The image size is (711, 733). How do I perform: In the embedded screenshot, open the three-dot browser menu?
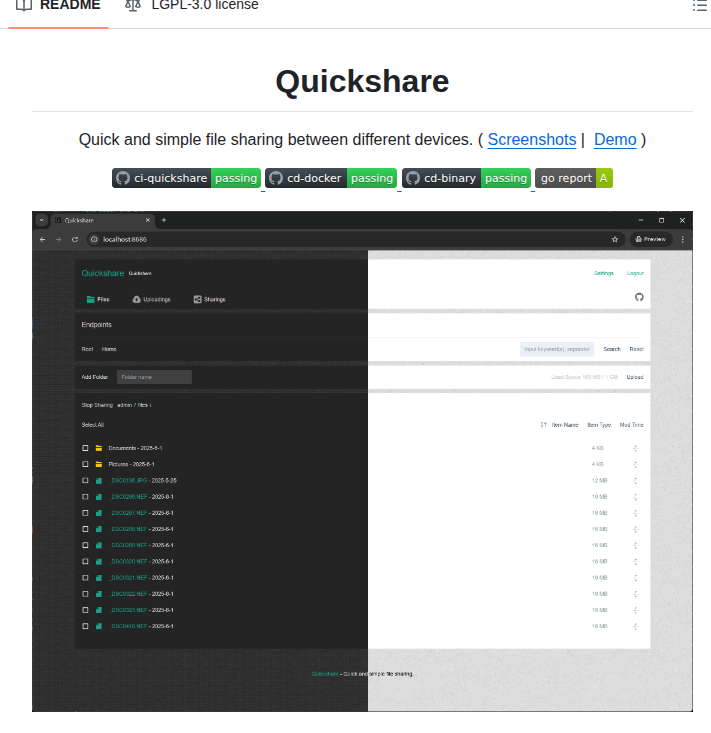point(682,239)
